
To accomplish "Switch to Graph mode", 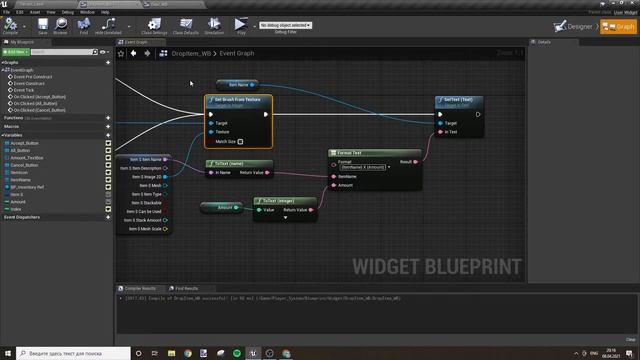I will click(x=618, y=27).
